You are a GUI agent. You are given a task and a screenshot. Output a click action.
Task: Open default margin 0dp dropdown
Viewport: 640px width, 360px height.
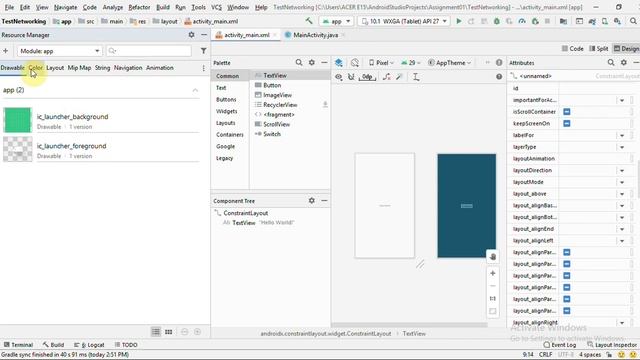[x=367, y=77]
